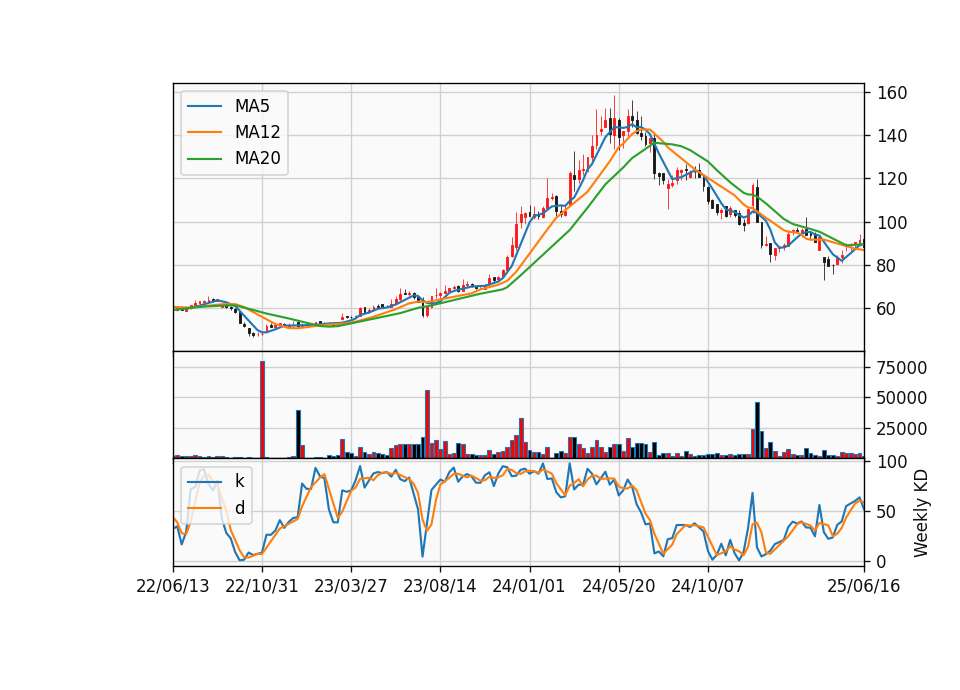Click the 60 price axis label
The width and height of the screenshot is (960, 690).
pos(887,309)
